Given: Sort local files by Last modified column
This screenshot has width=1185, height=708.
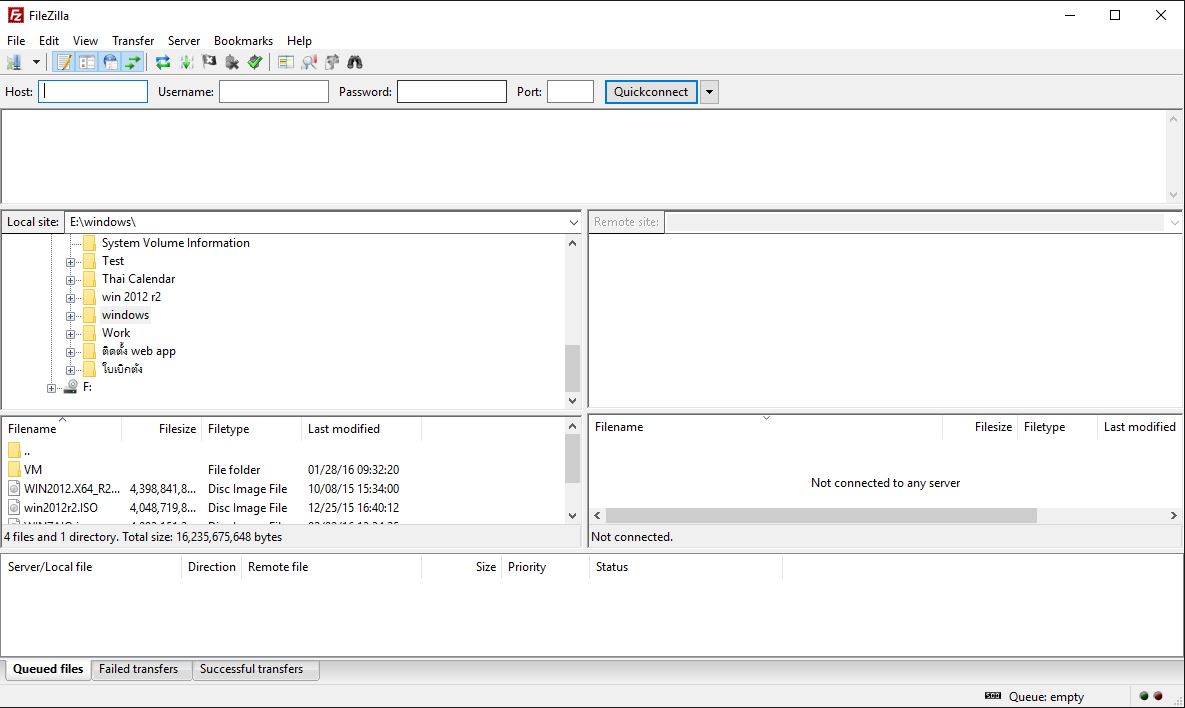Looking at the screenshot, I should [x=361, y=429].
